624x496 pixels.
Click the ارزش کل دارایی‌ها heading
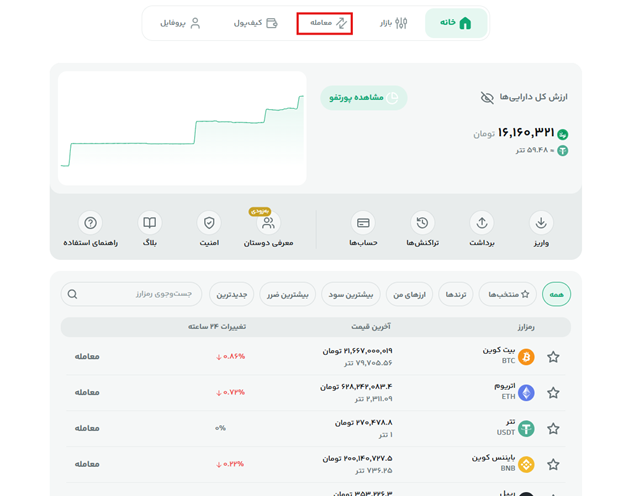[x=534, y=97]
